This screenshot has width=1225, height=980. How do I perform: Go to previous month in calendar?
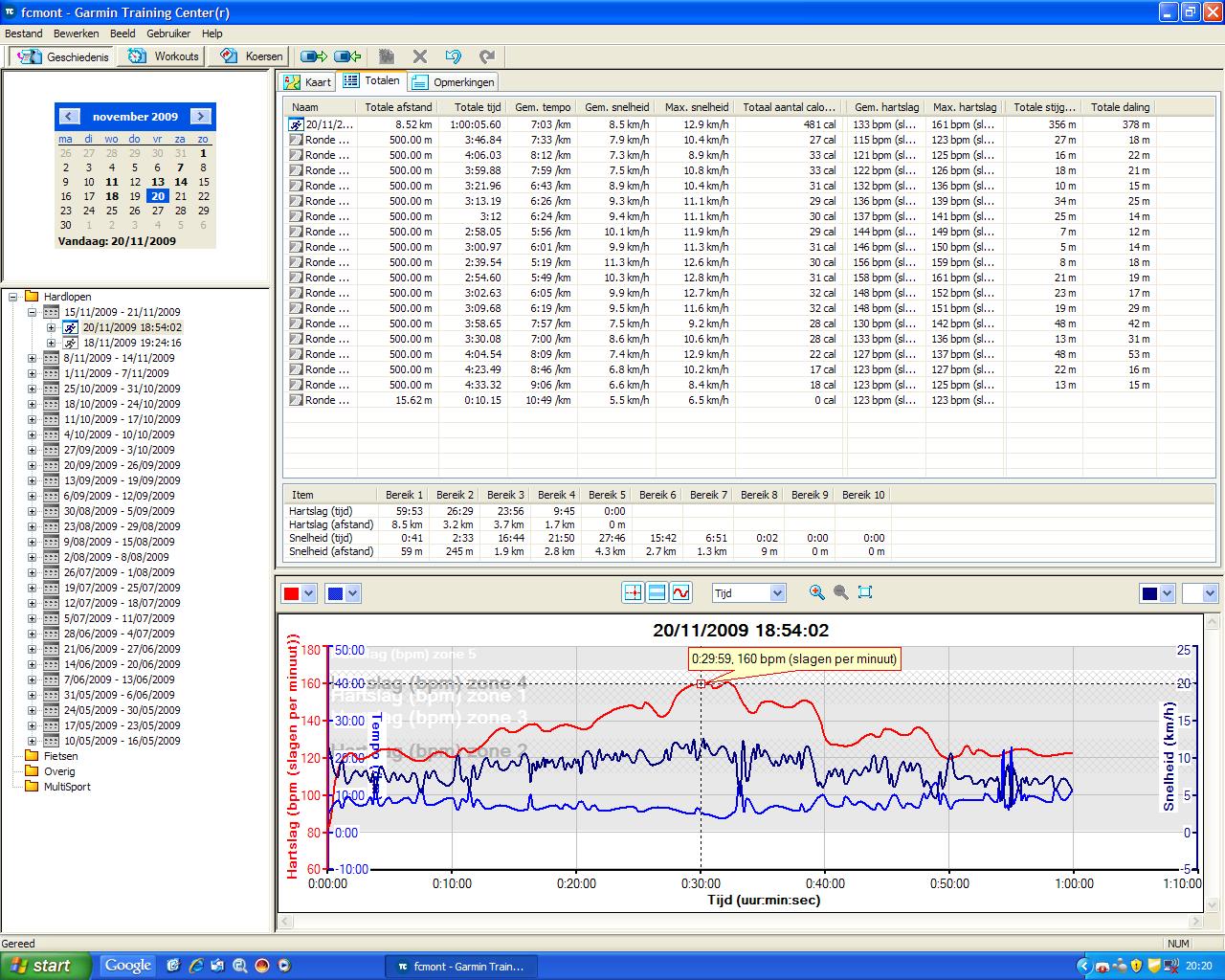pyautogui.click(x=69, y=117)
